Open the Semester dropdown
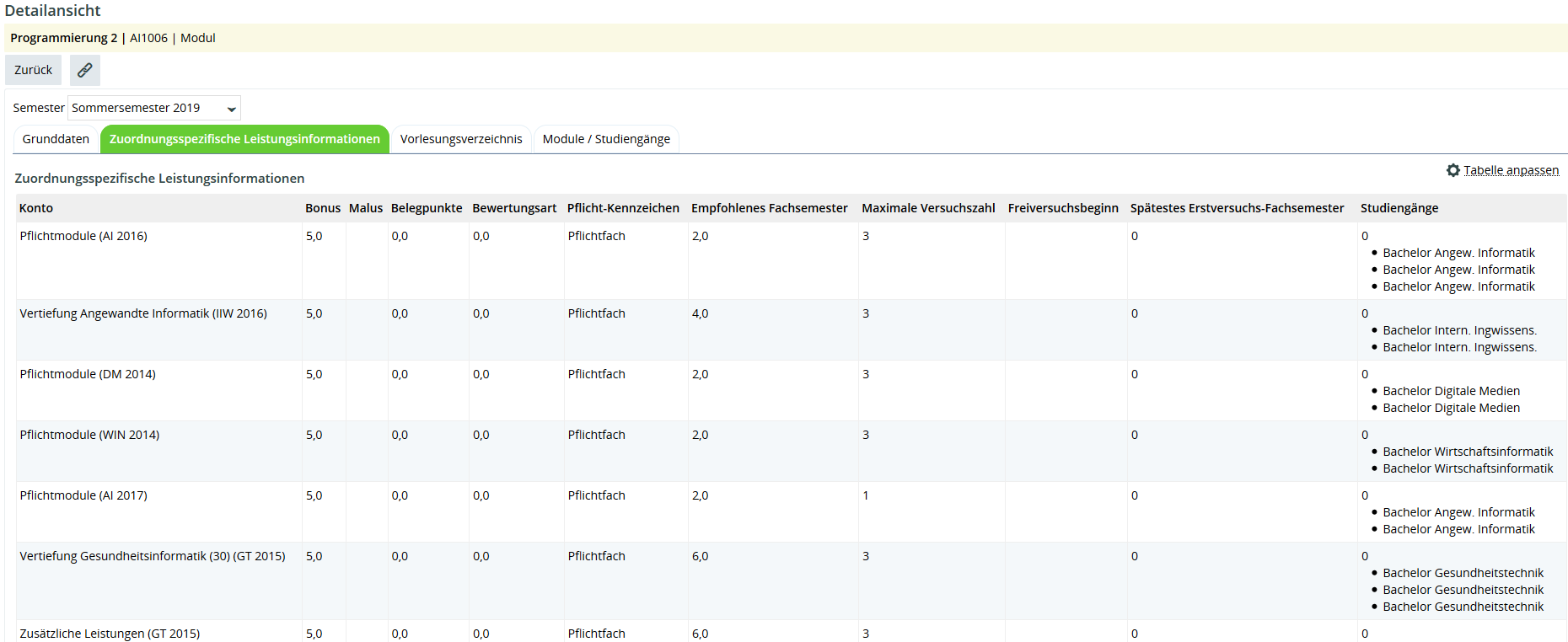1568x642 pixels. click(154, 108)
